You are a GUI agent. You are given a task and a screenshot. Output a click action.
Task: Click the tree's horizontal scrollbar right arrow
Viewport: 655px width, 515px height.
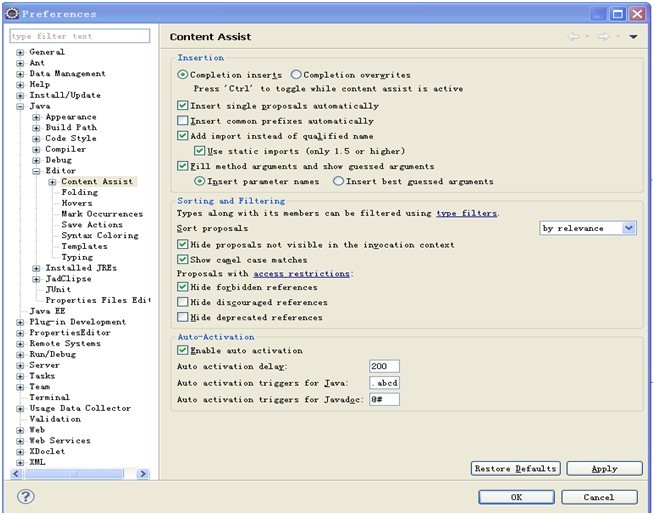coord(142,474)
